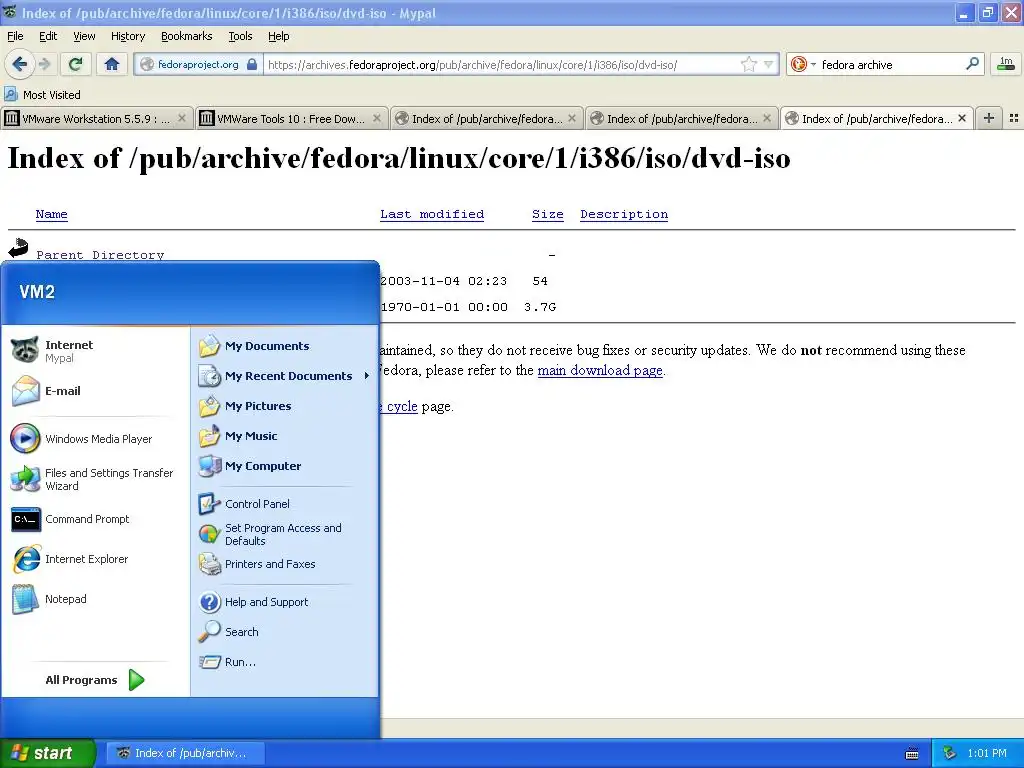Image resolution: width=1024 pixels, height=768 pixels.
Task: Bookmark this page with the star icon
Action: pos(748,64)
